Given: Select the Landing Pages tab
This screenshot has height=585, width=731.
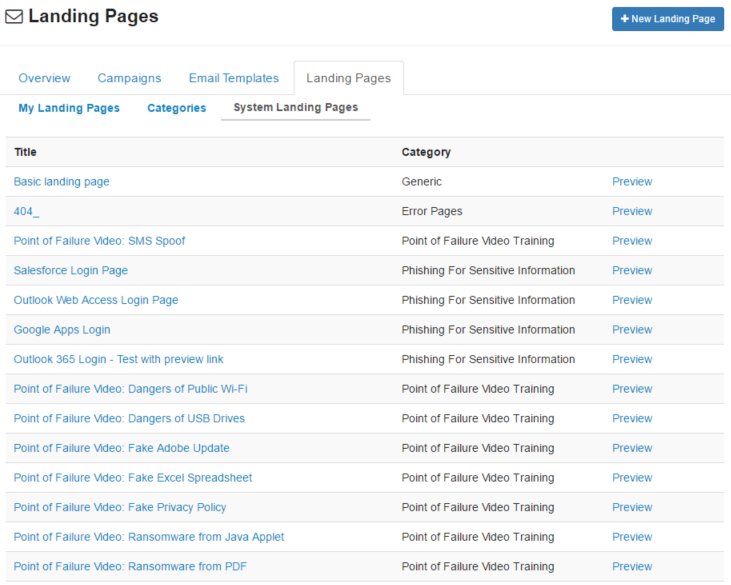Looking at the screenshot, I should [x=348, y=78].
